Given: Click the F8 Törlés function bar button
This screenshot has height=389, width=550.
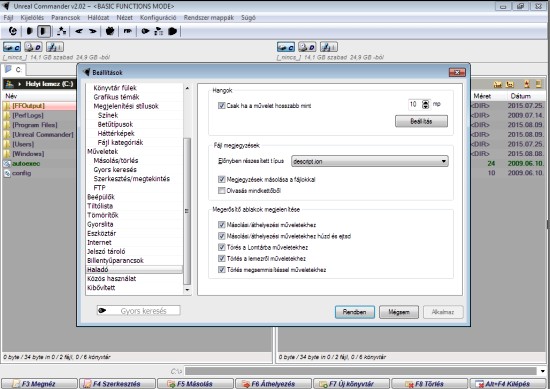Looking at the screenshot, I should click(429, 384).
